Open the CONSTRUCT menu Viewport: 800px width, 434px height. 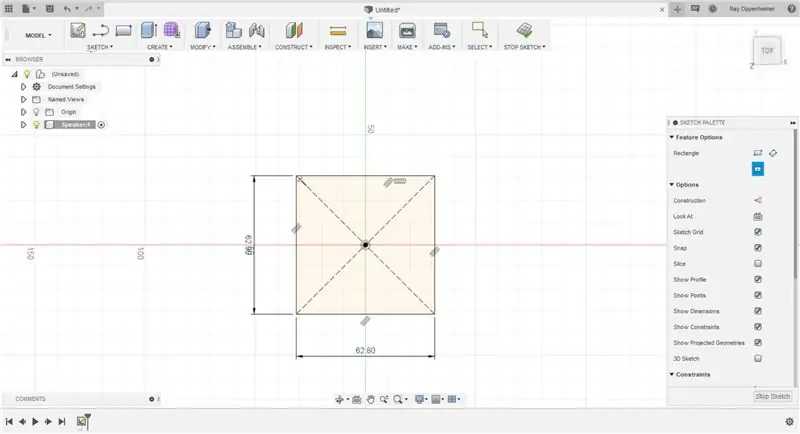click(x=294, y=47)
